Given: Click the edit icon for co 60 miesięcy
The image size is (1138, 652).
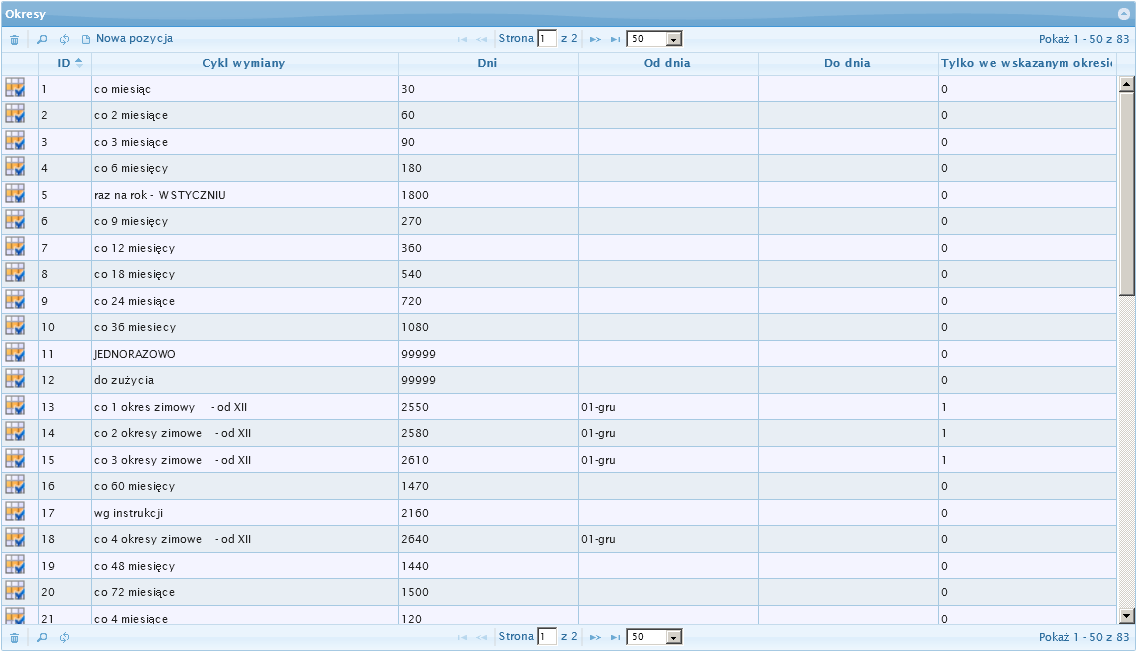Looking at the screenshot, I should tap(15, 486).
